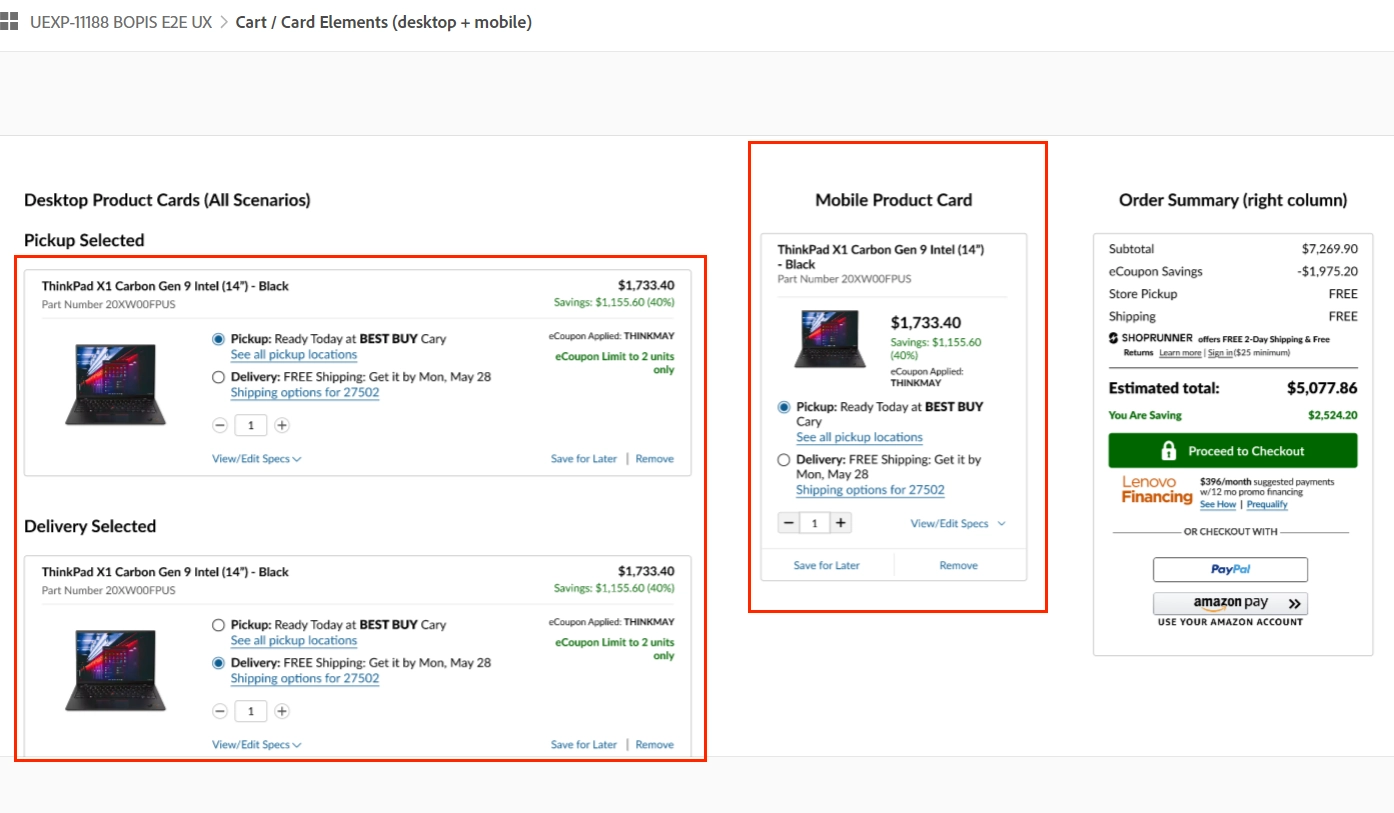Open Shipping options for 27502 in Pickup Selected card
This screenshot has width=1394, height=813.
point(305,393)
